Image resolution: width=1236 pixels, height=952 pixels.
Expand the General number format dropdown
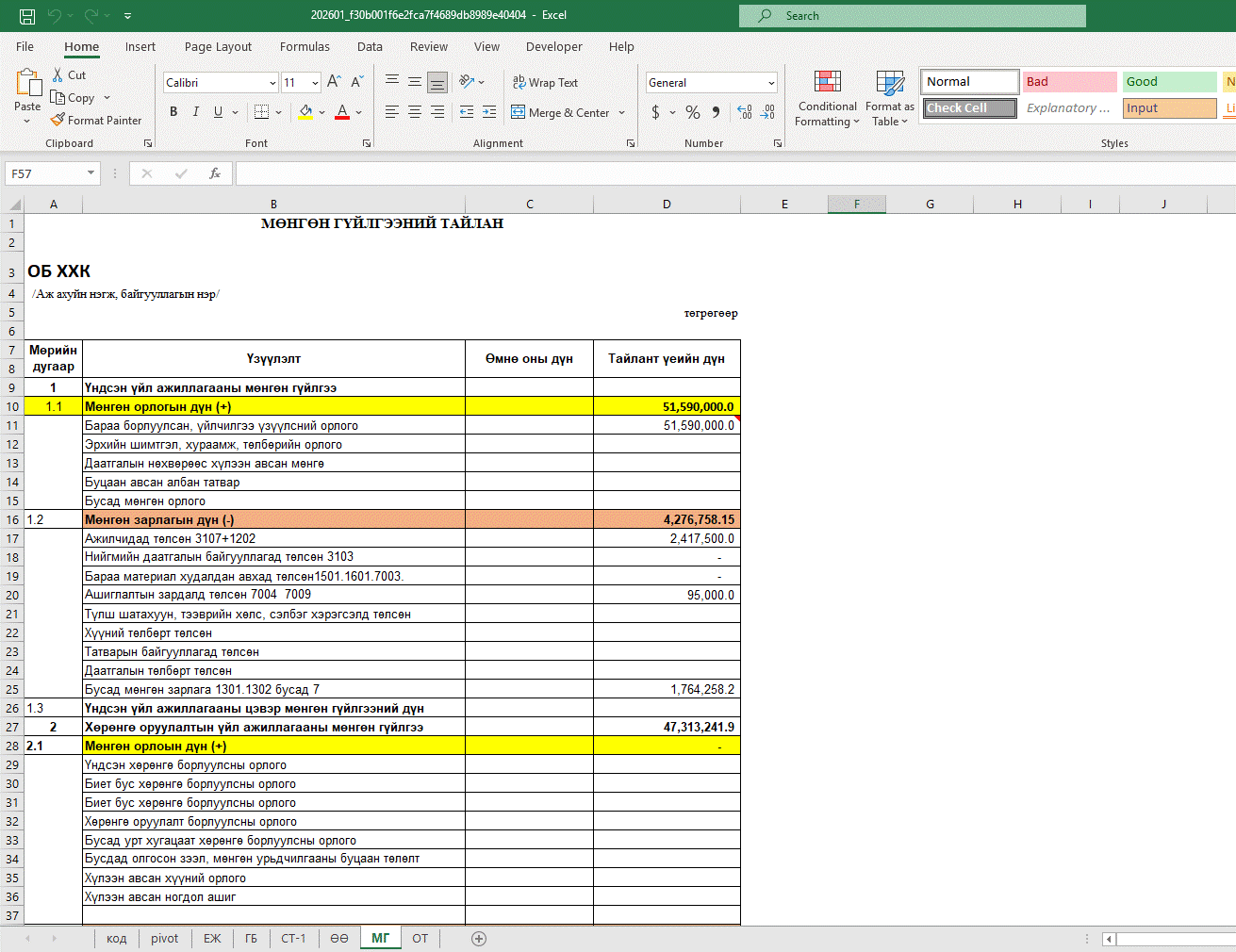point(771,83)
